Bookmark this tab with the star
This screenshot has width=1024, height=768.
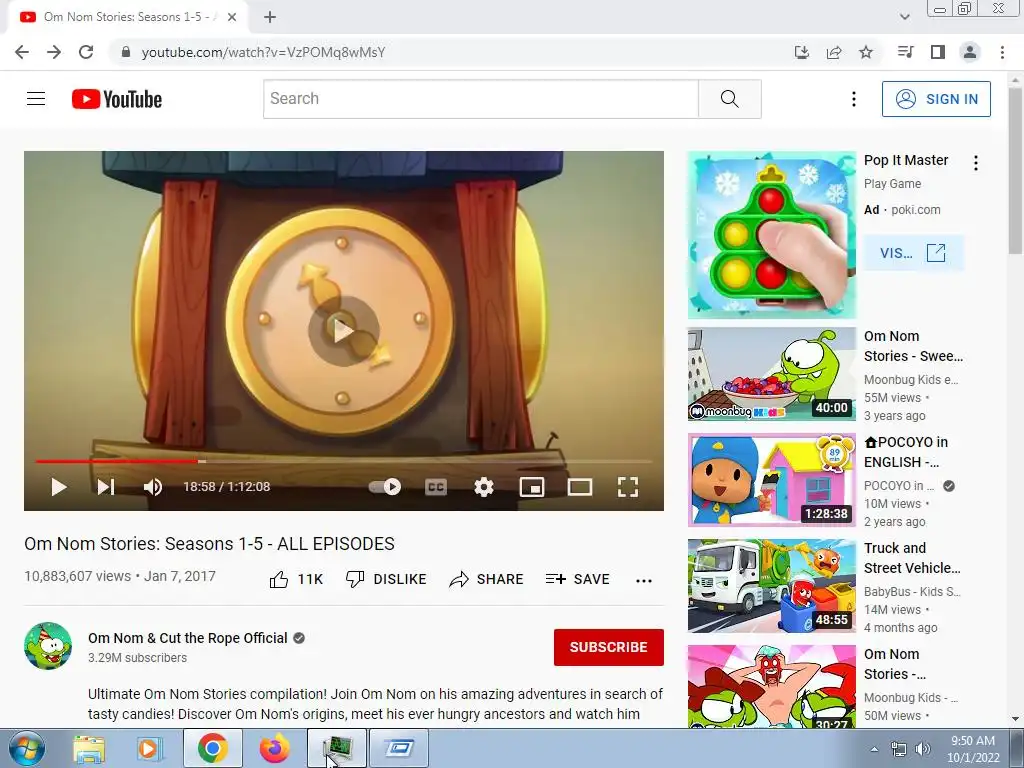[866, 52]
